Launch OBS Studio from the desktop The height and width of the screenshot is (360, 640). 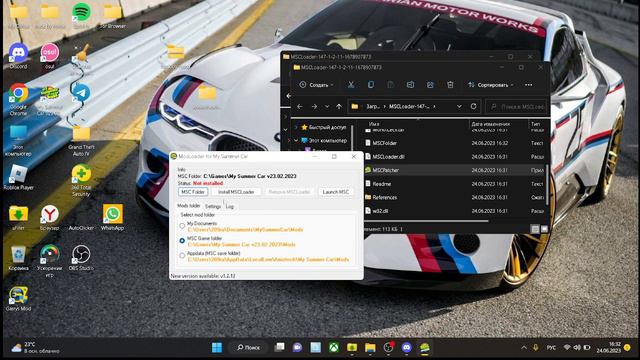81,257
